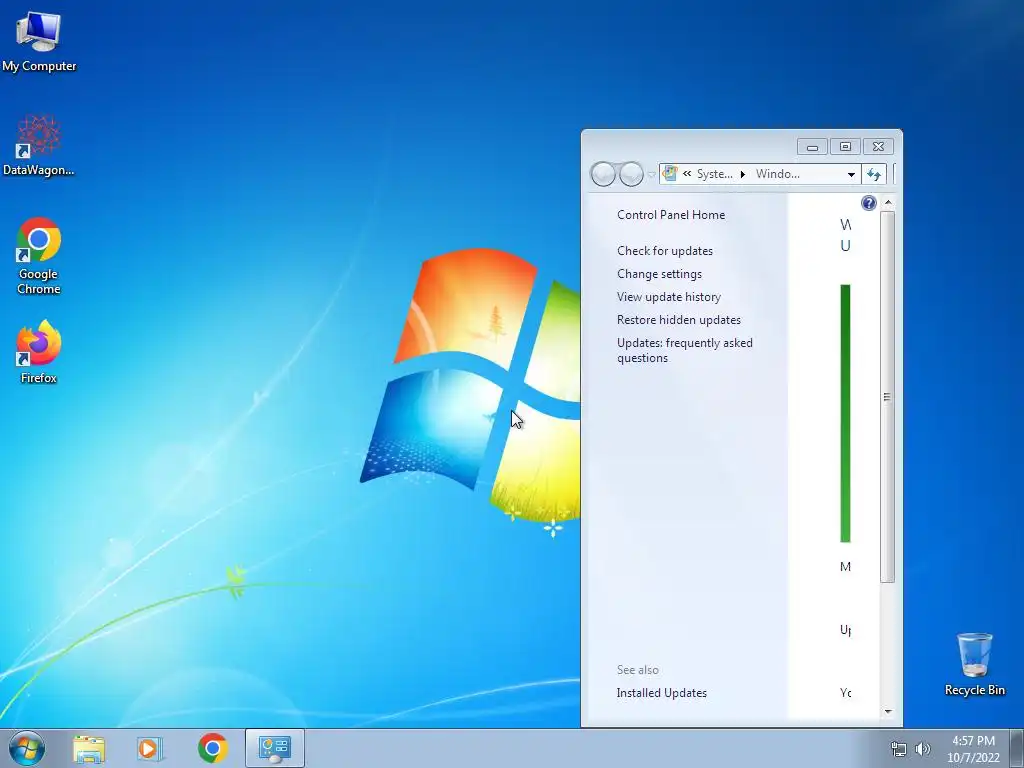Launch the DataWagon desktop shortcut
Screen dimensions: 1024x768
(39, 145)
